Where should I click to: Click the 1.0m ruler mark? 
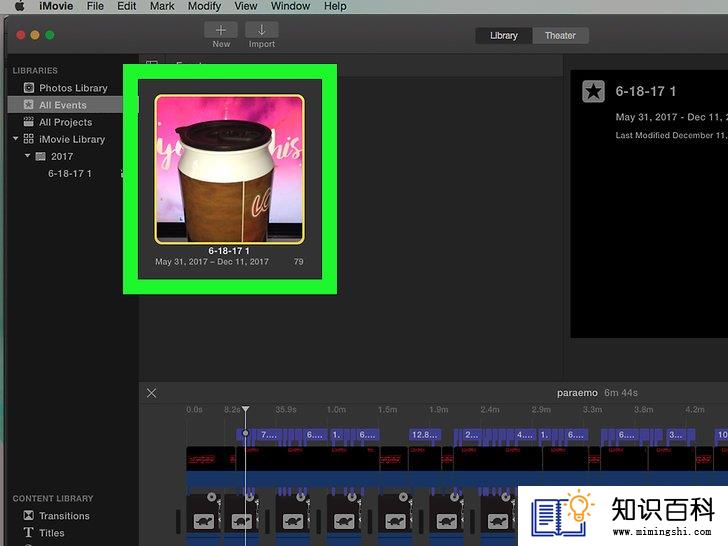pyautogui.click(x=336, y=410)
